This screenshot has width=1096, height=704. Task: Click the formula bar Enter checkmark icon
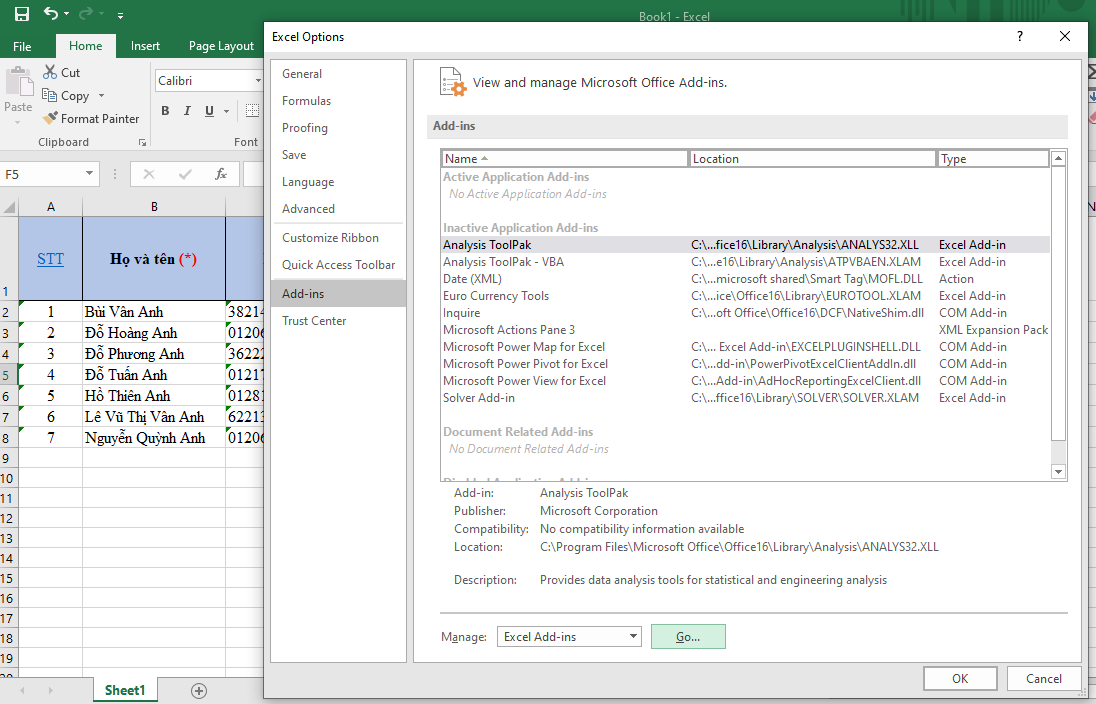click(185, 174)
